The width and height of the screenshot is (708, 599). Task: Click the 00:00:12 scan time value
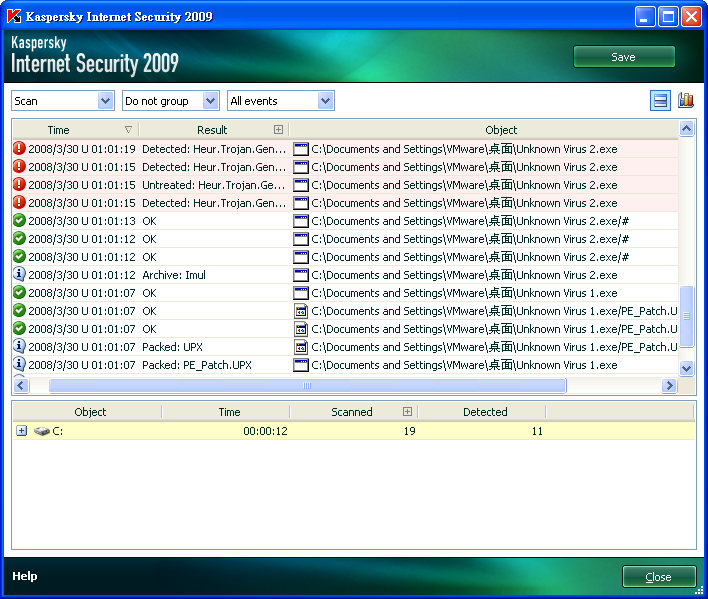pyautogui.click(x=265, y=431)
